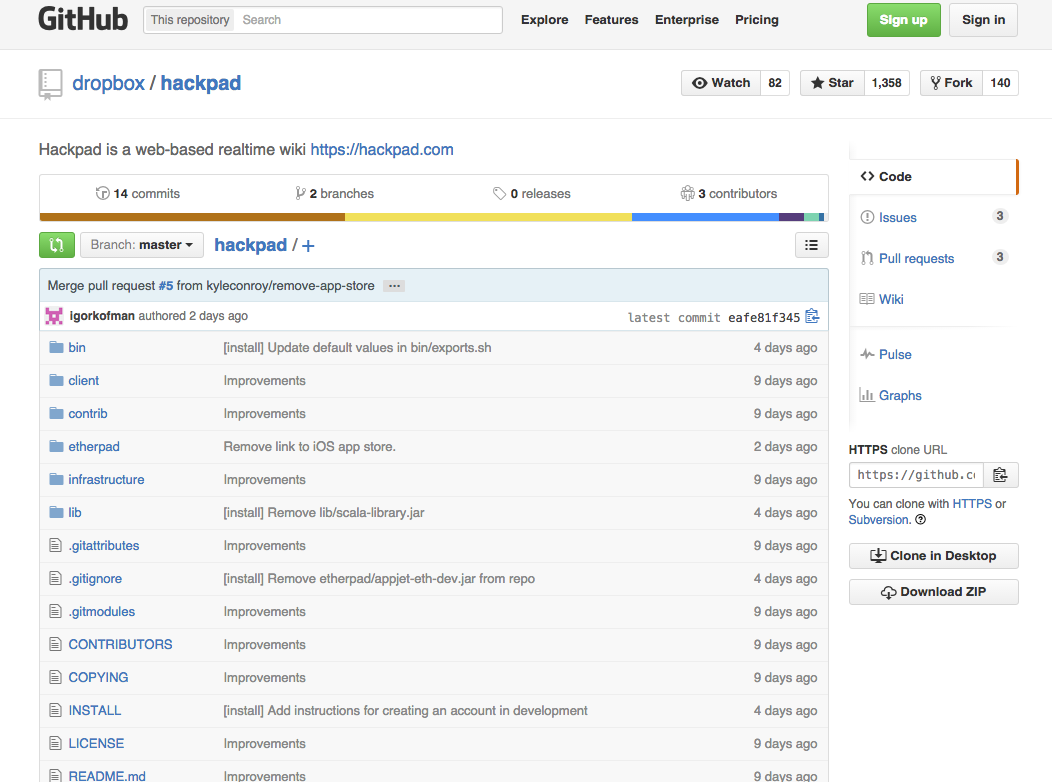1052x782 pixels.
Task: Click the client folder icon
Action: (x=56, y=380)
